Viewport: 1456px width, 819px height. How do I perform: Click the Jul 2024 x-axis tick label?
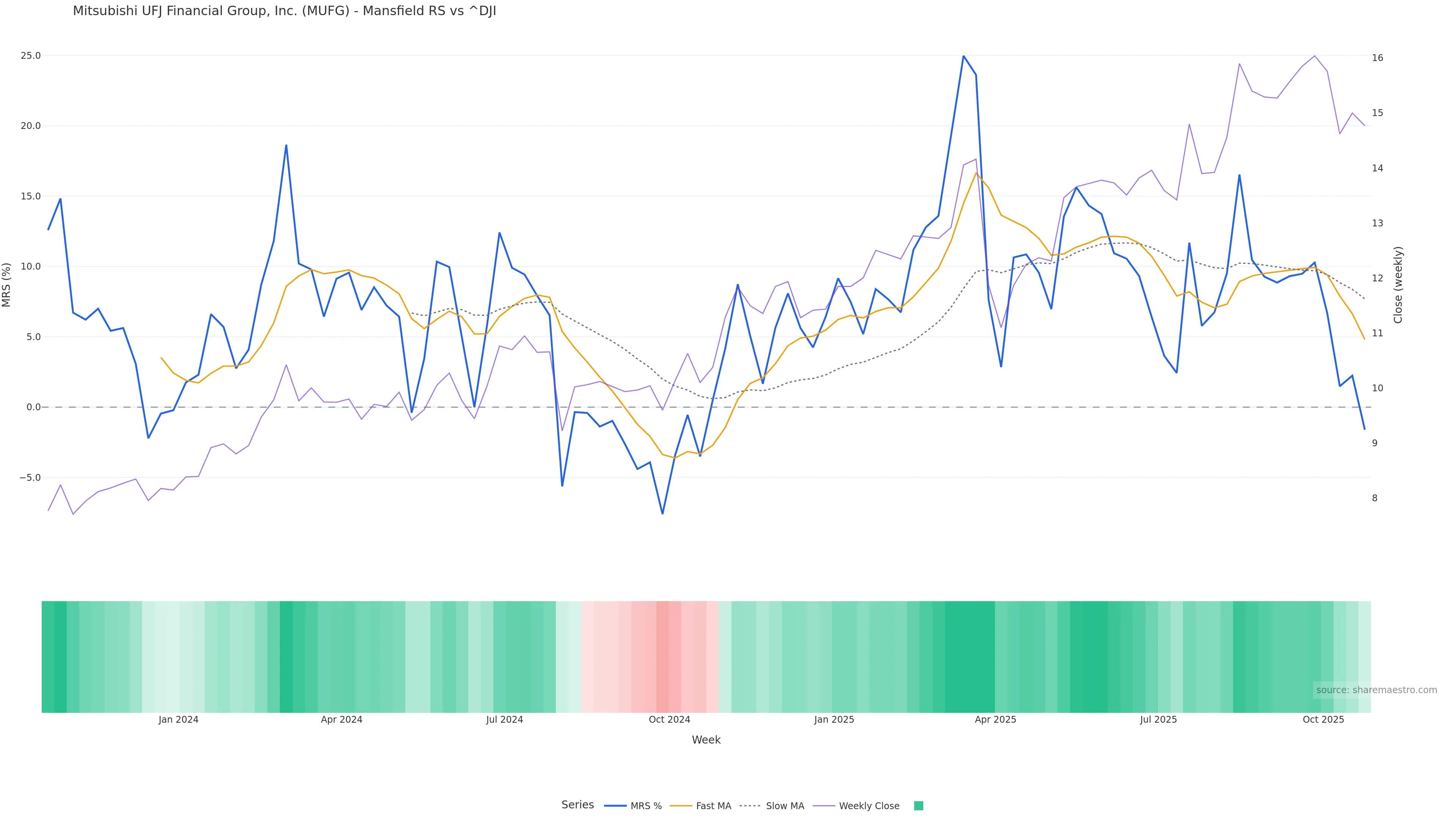[504, 720]
